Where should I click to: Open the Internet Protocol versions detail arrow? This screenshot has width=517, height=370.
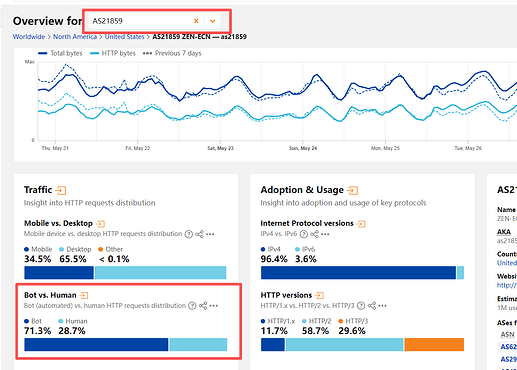pyautogui.click(x=361, y=224)
